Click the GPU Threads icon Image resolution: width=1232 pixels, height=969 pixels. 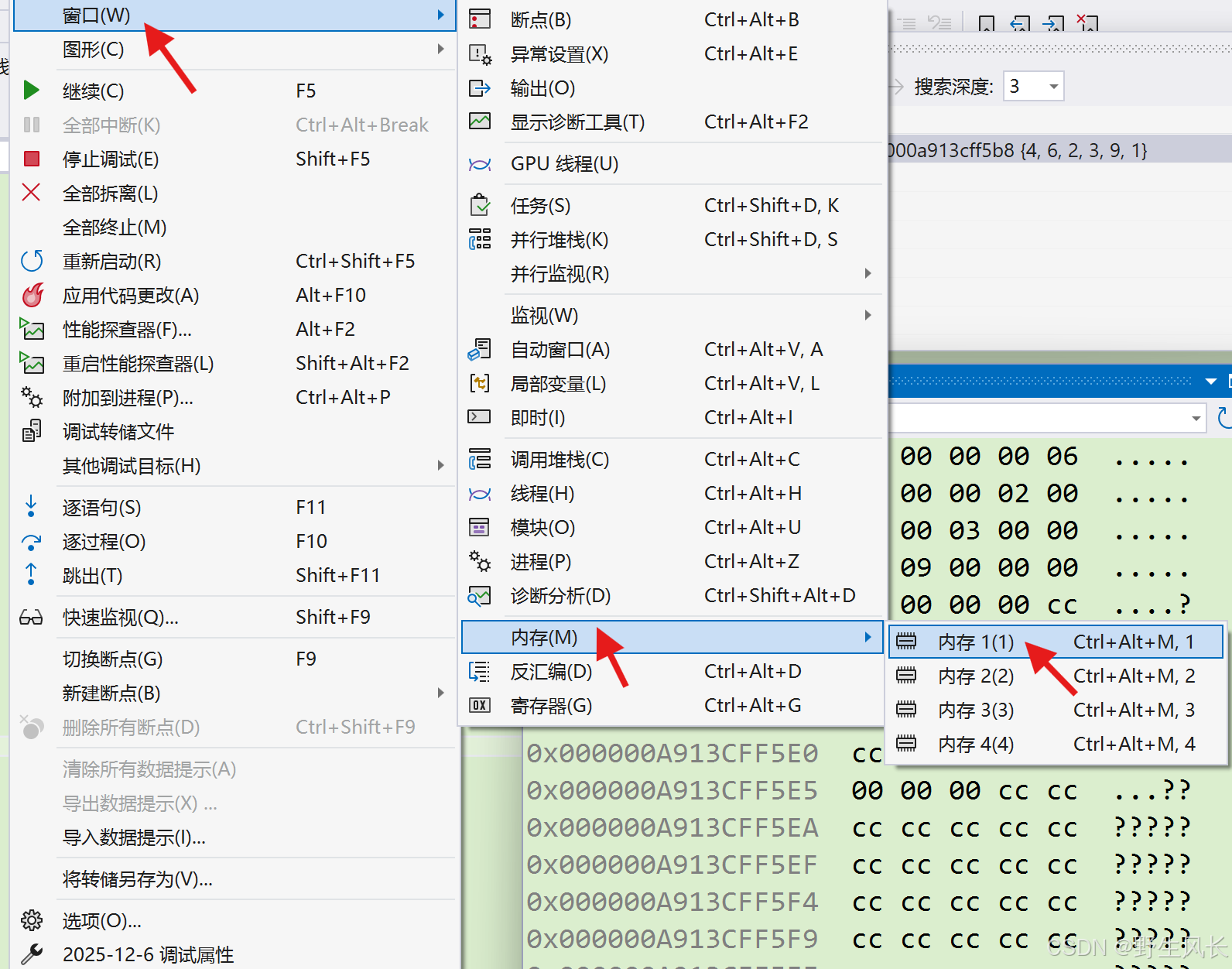[x=480, y=164]
